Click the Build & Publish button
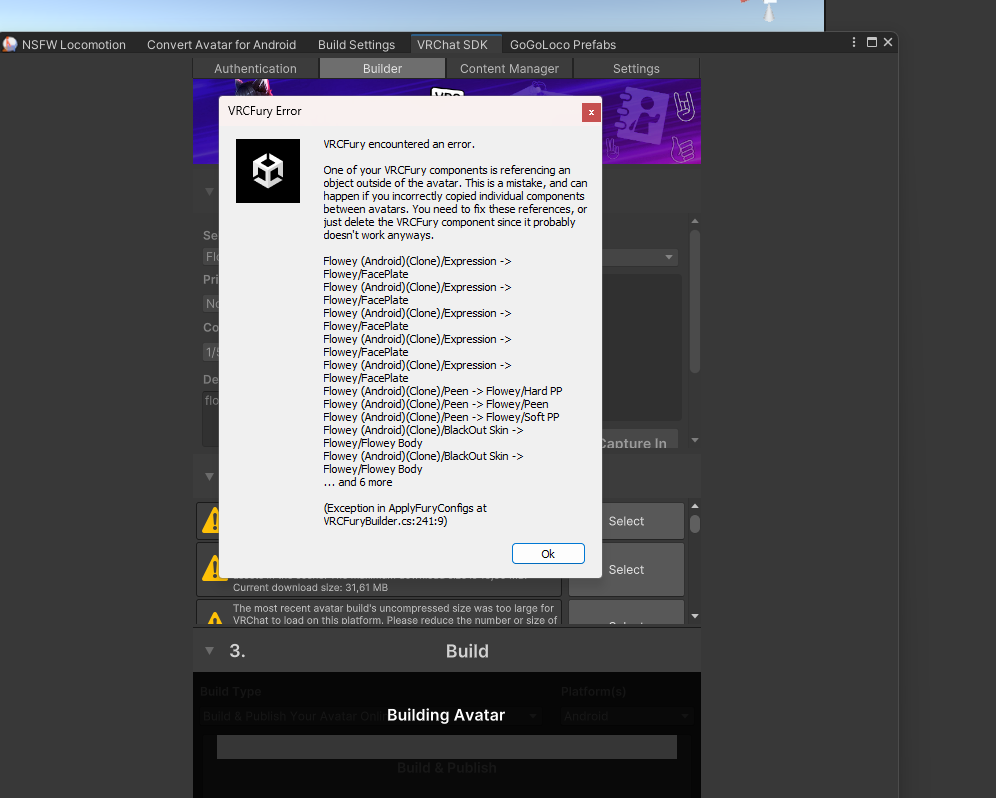996x798 pixels. [447, 768]
